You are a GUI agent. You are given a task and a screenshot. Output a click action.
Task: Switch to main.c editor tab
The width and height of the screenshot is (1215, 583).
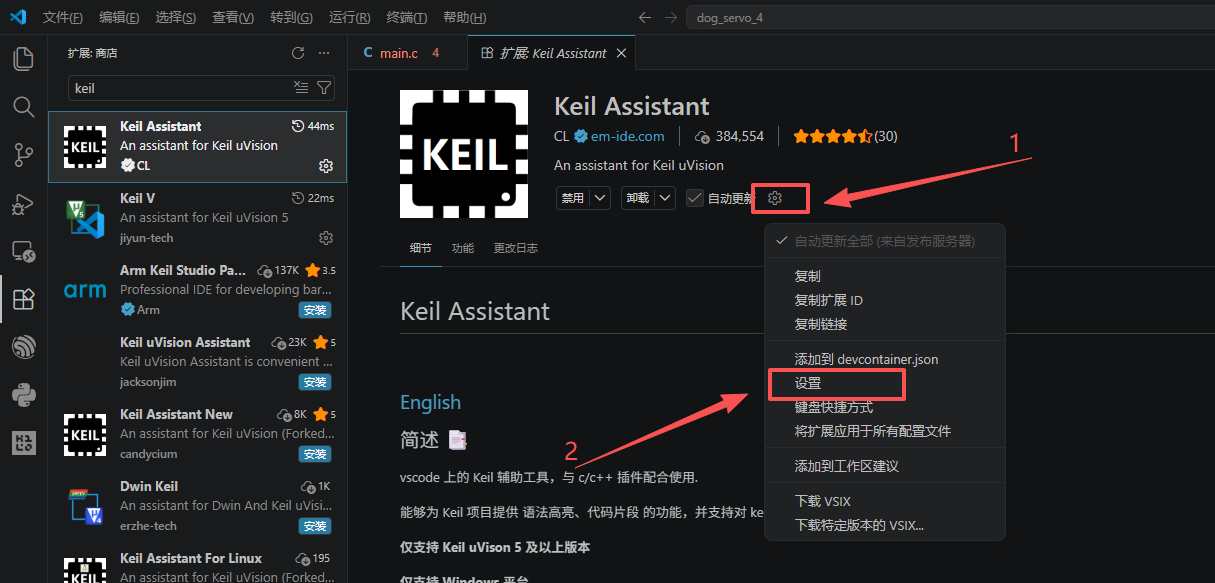408,53
